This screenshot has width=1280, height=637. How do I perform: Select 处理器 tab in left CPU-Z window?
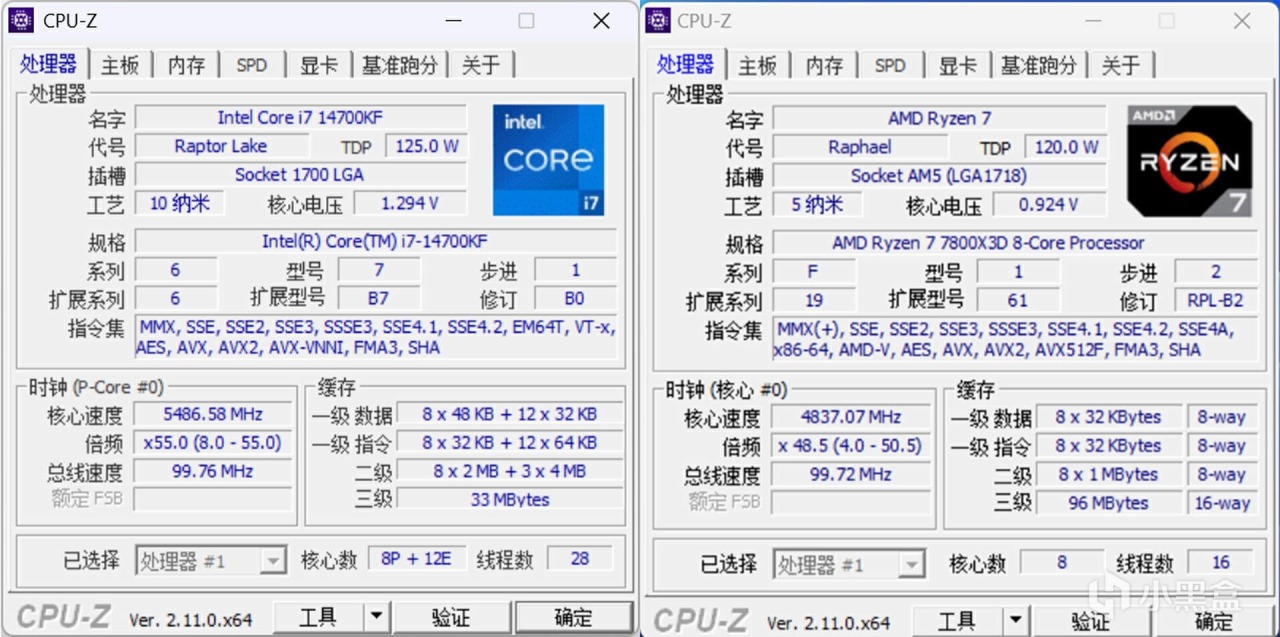tap(48, 63)
